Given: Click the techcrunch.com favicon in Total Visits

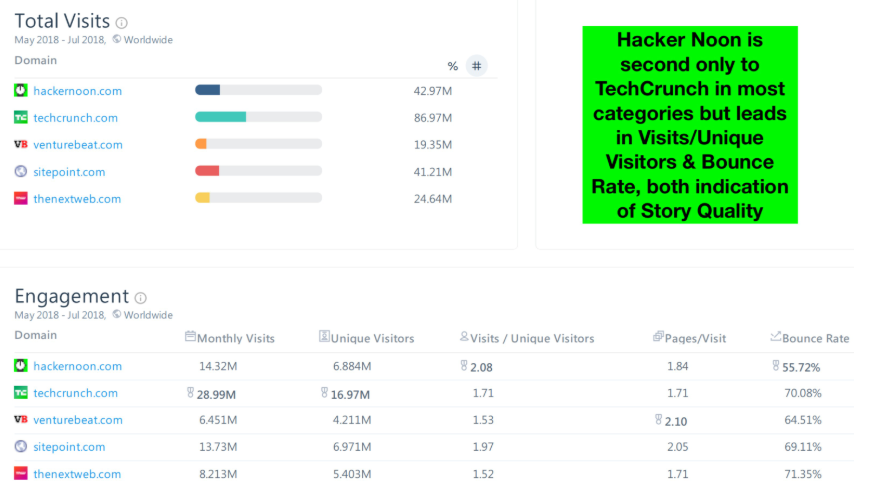Looking at the screenshot, I should [x=21, y=117].
